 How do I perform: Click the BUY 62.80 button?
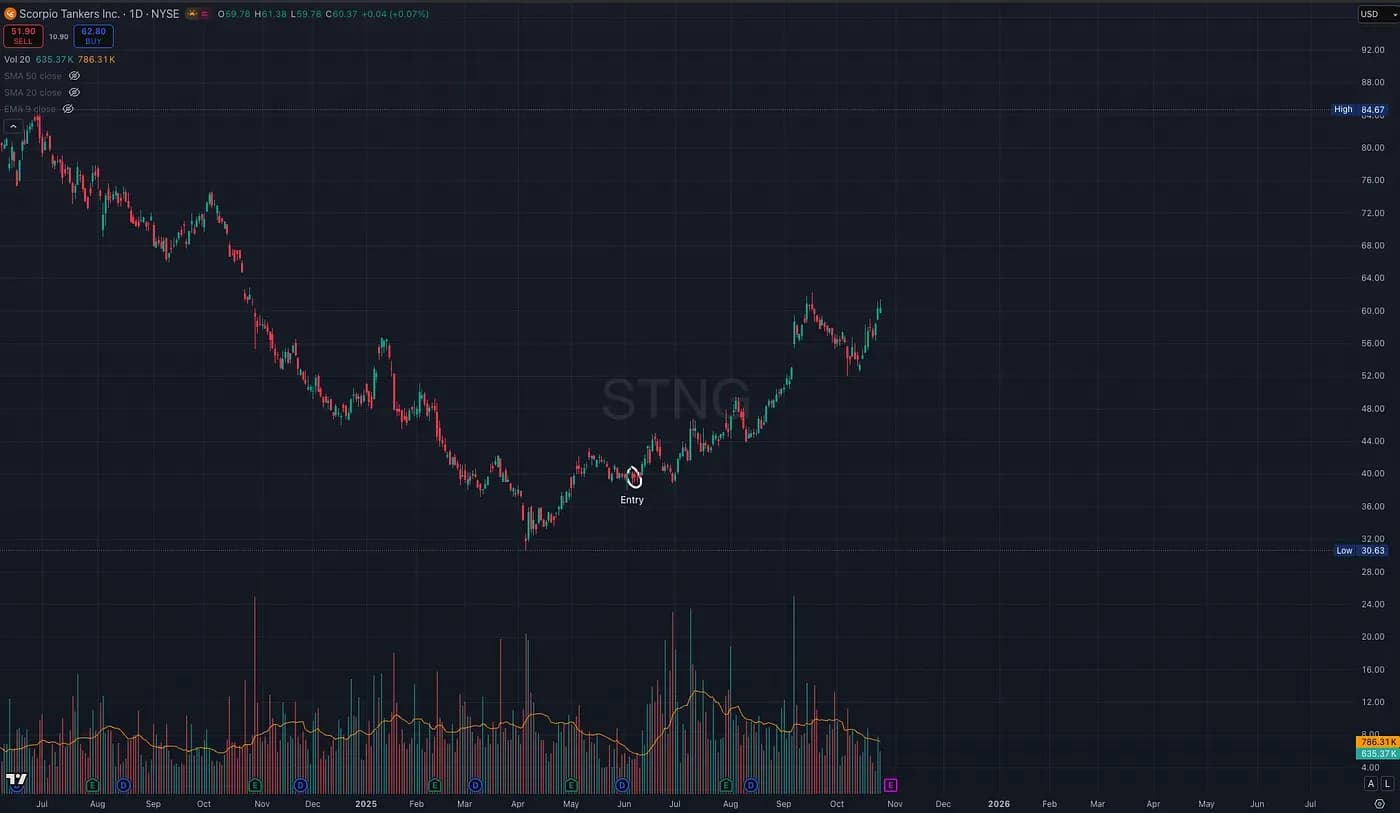93,36
